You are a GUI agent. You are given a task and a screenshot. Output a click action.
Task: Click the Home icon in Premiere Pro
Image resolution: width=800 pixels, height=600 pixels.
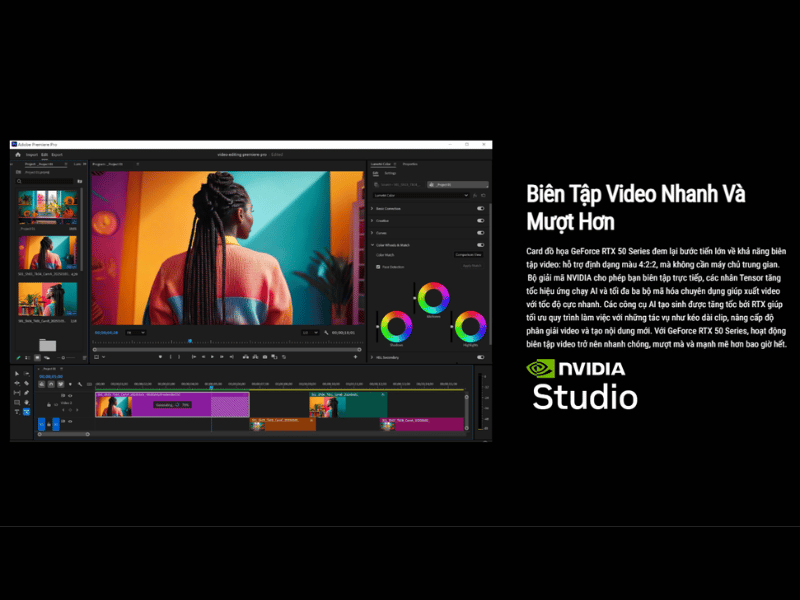click(x=18, y=155)
